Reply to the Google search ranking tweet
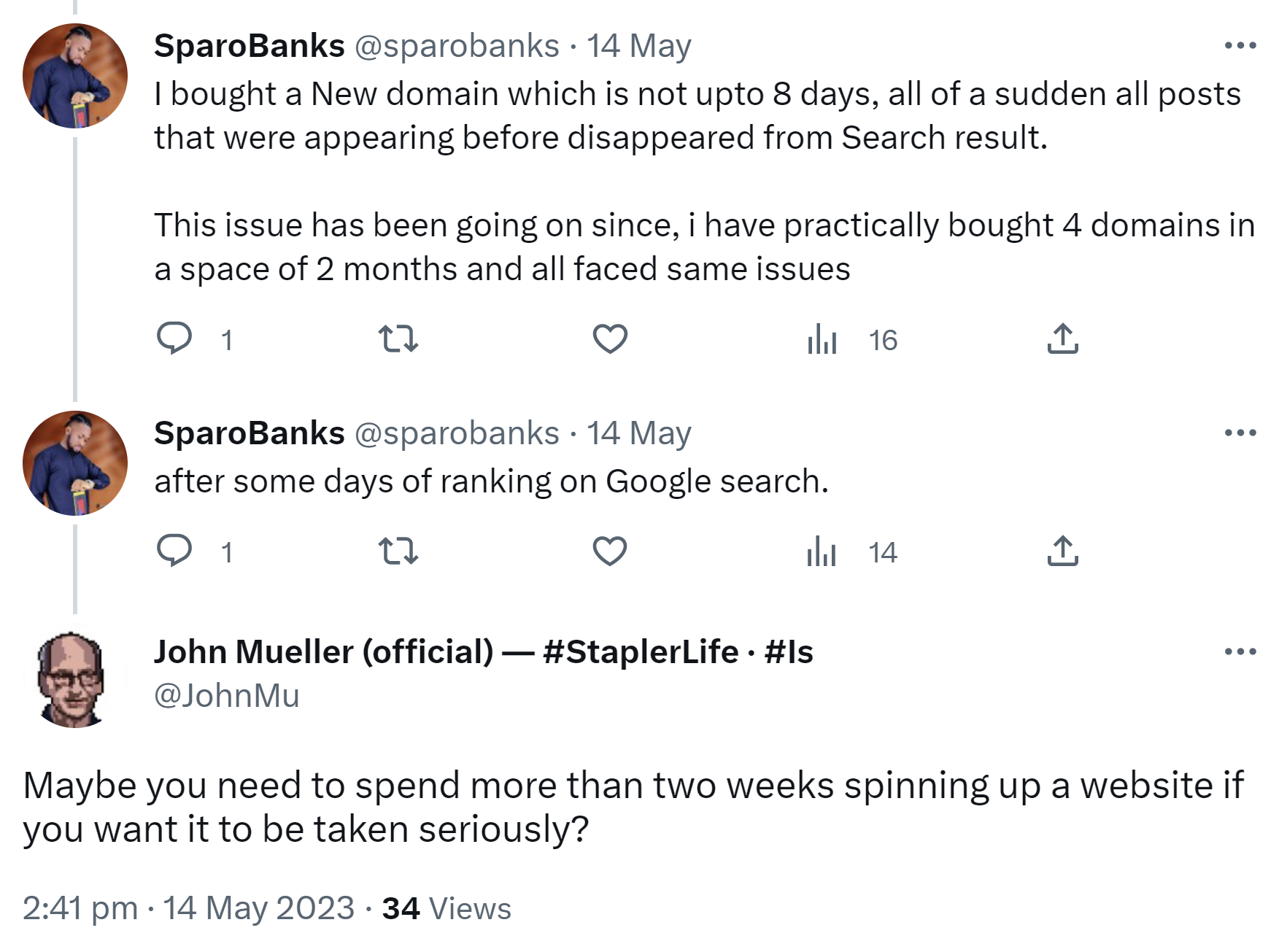The image size is (1287, 952). [x=175, y=551]
